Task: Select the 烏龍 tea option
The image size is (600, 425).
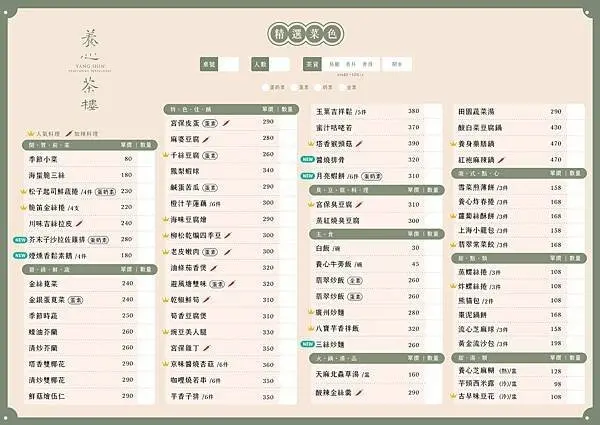Action: [x=335, y=64]
